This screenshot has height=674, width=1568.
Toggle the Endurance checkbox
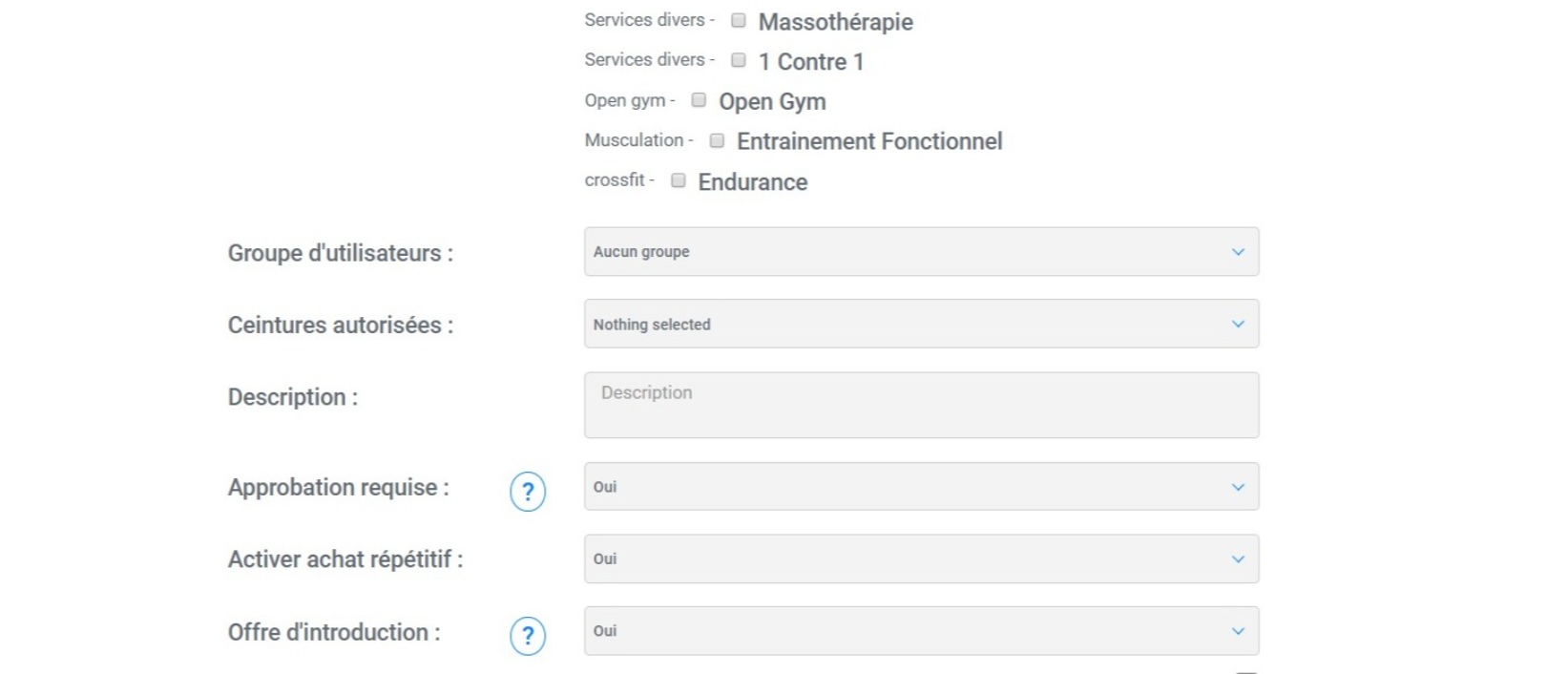click(678, 180)
